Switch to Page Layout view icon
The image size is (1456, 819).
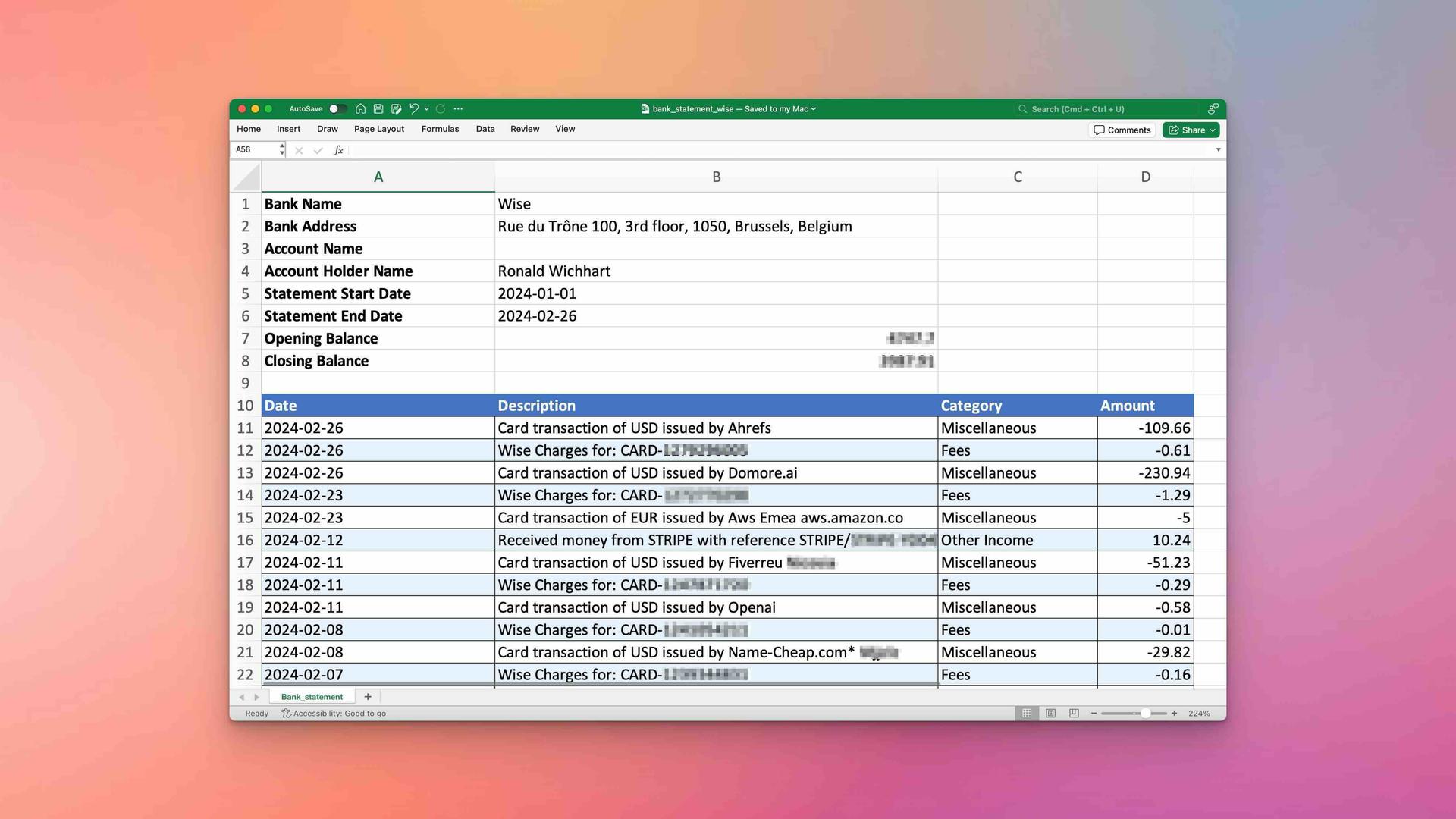click(x=1050, y=714)
